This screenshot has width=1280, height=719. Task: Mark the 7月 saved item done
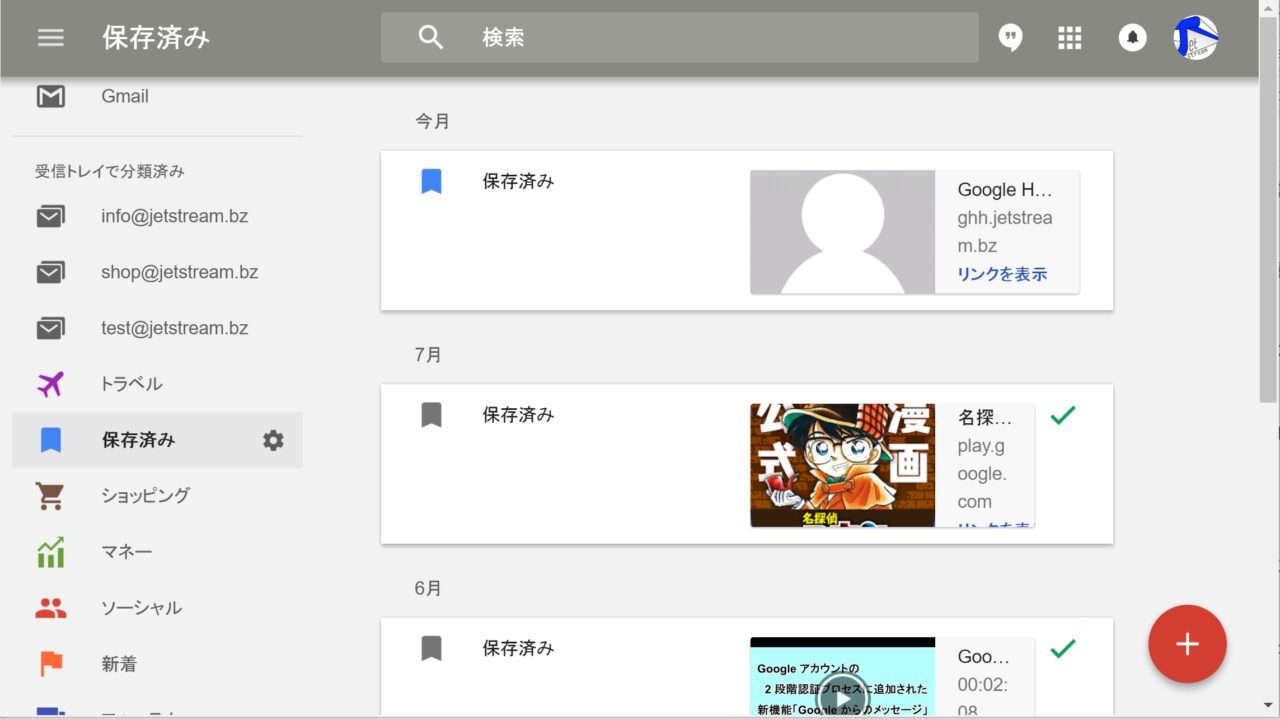click(x=1063, y=415)
